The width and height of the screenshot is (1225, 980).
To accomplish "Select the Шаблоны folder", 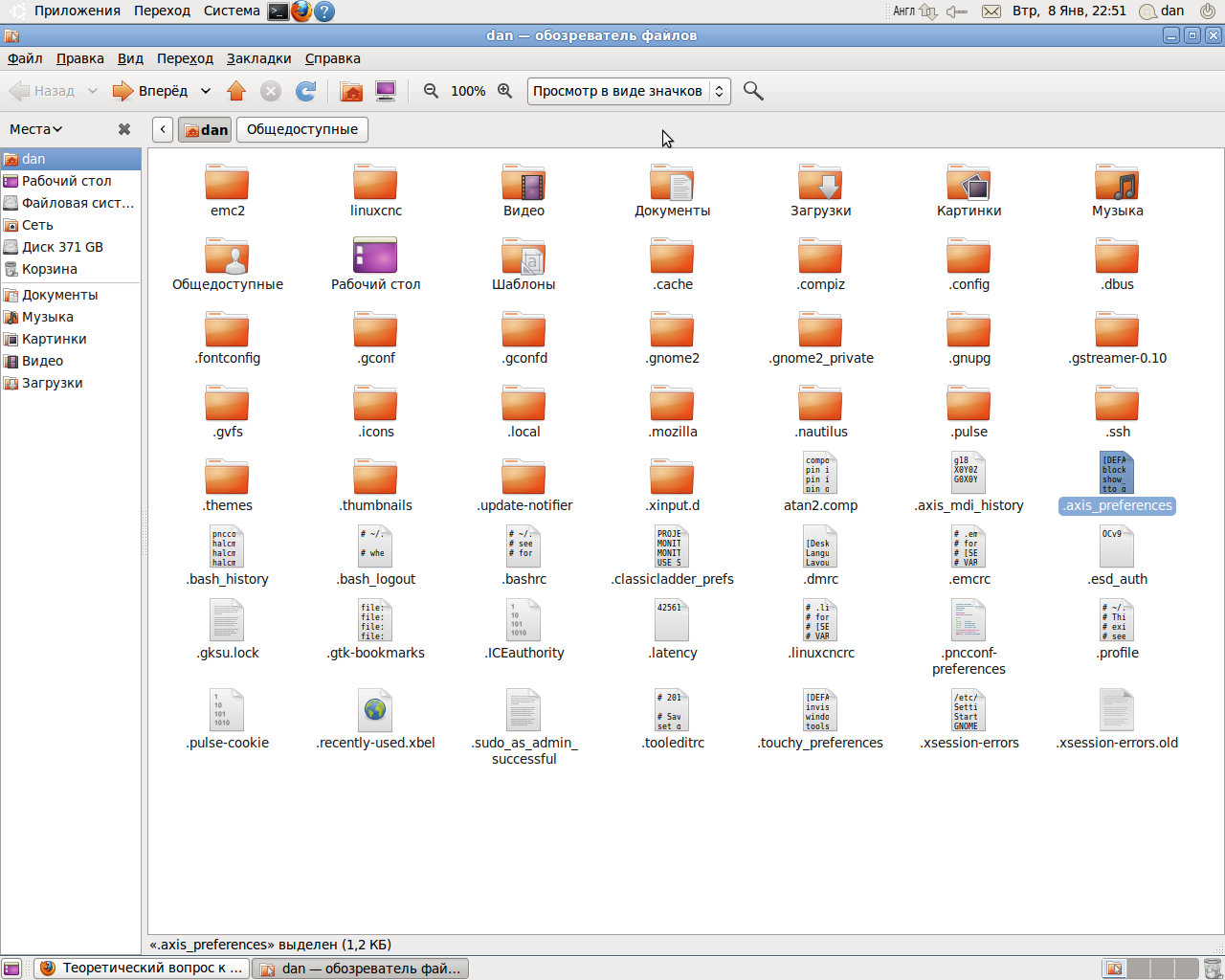I will pyautogui.click(x=523, y=264).
